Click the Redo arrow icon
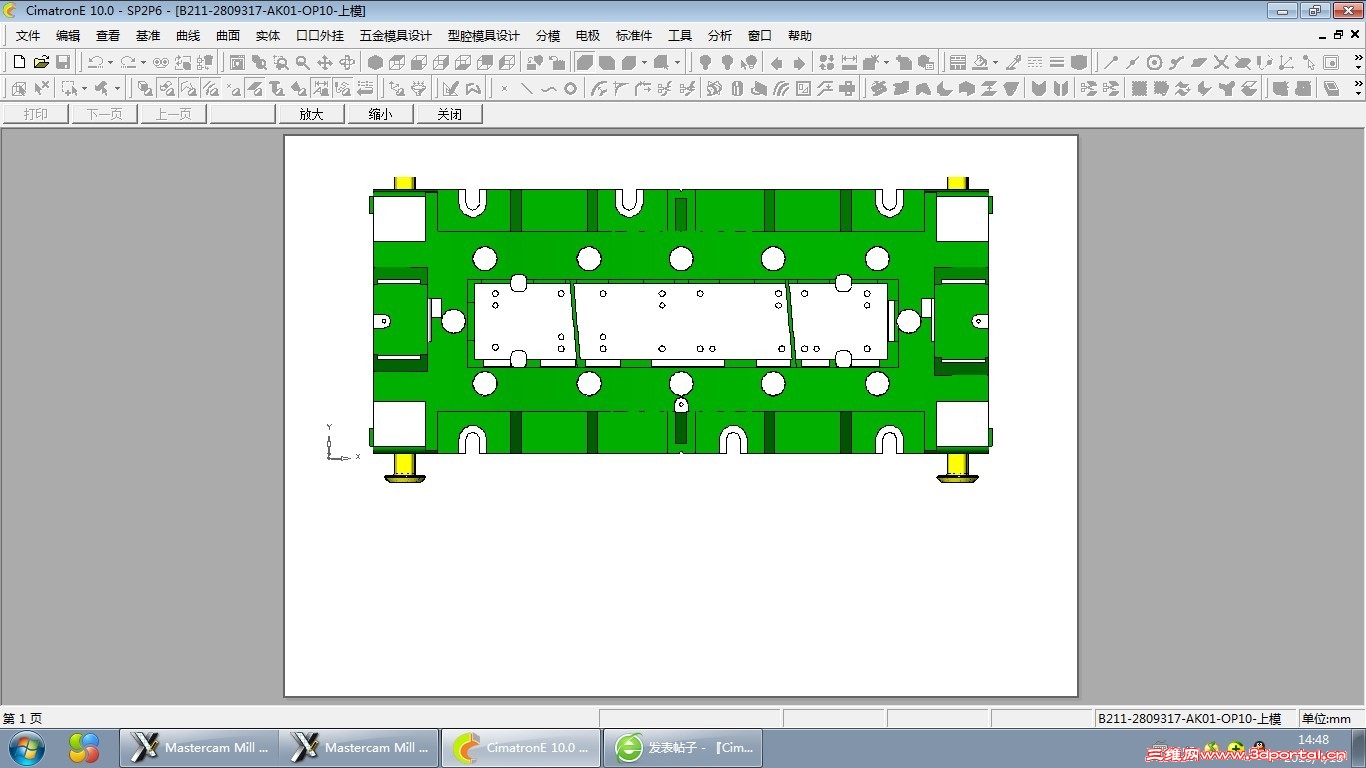This screenshot has height=768, width=1366. 127,62
